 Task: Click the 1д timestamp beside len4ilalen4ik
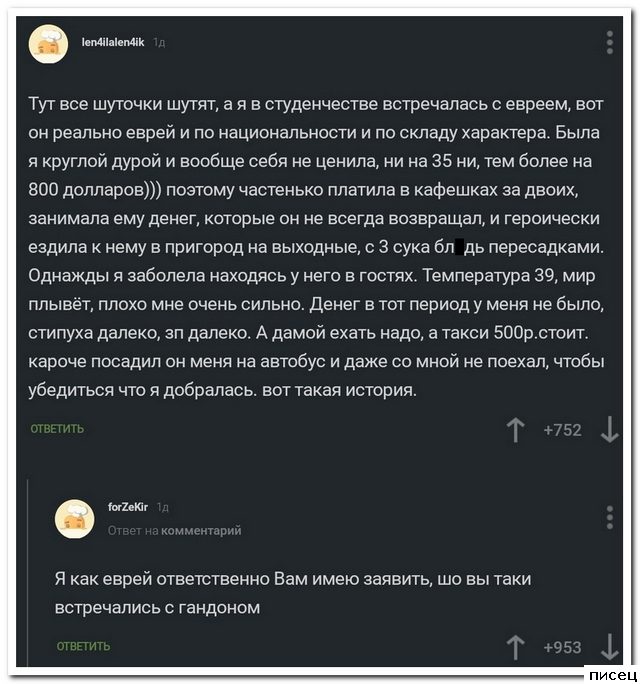point(160,42)
